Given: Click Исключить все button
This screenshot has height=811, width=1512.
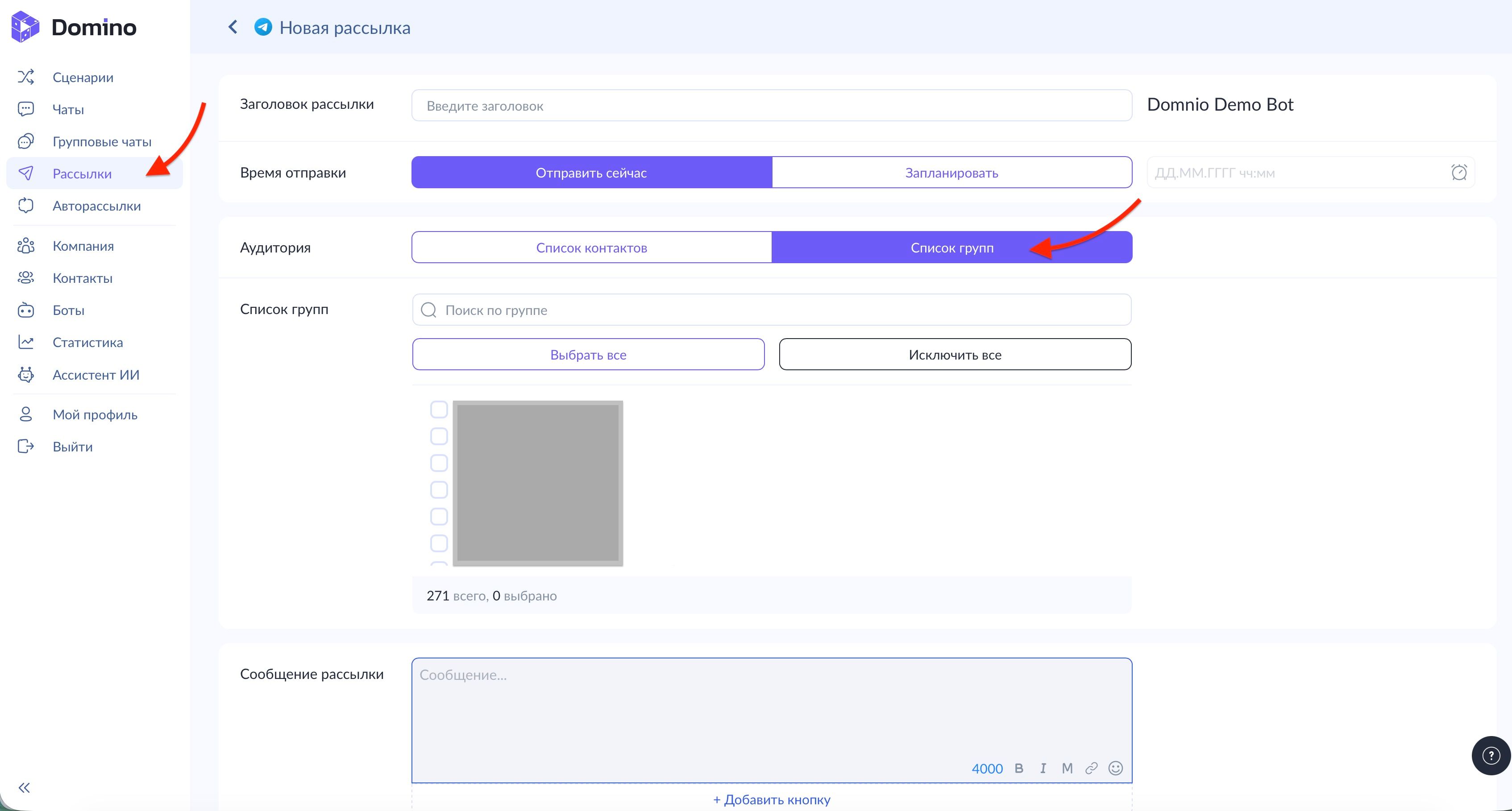Looking at the screenshot, I should (955, 355).
